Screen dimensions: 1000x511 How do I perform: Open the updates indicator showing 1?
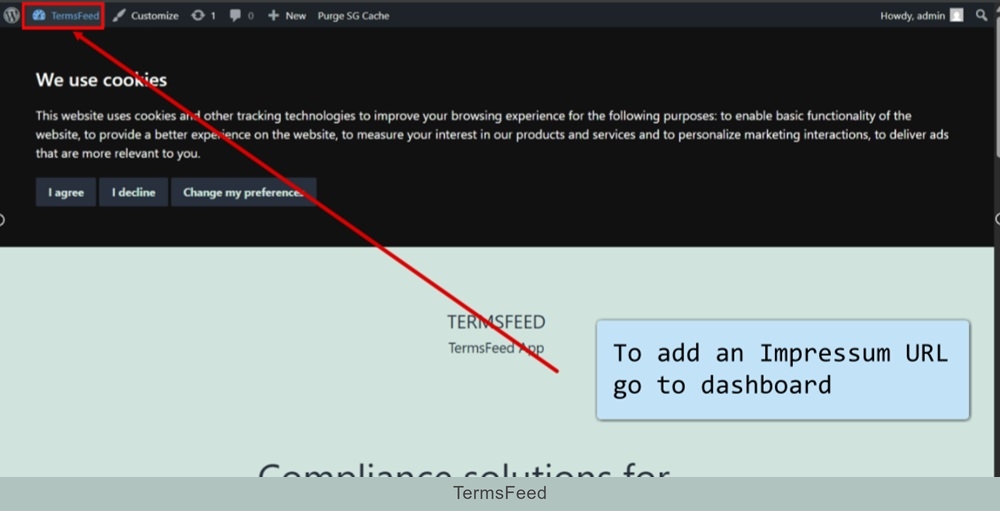203,15
